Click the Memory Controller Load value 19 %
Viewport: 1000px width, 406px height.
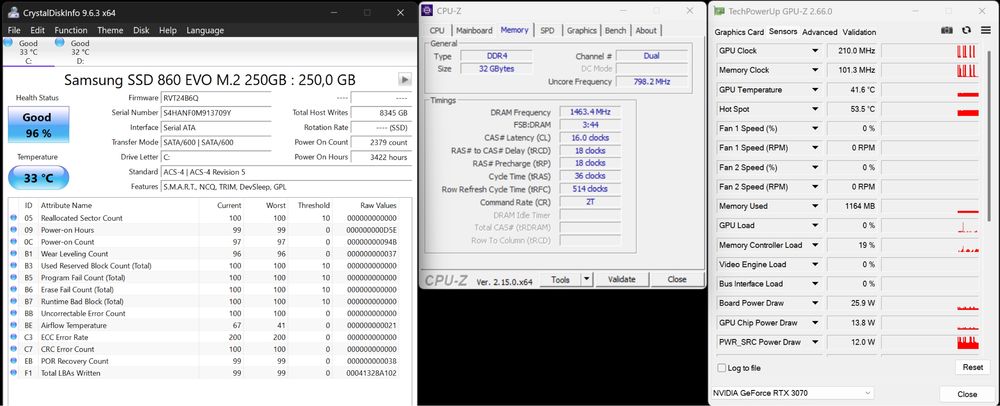[x=851, y=245]
